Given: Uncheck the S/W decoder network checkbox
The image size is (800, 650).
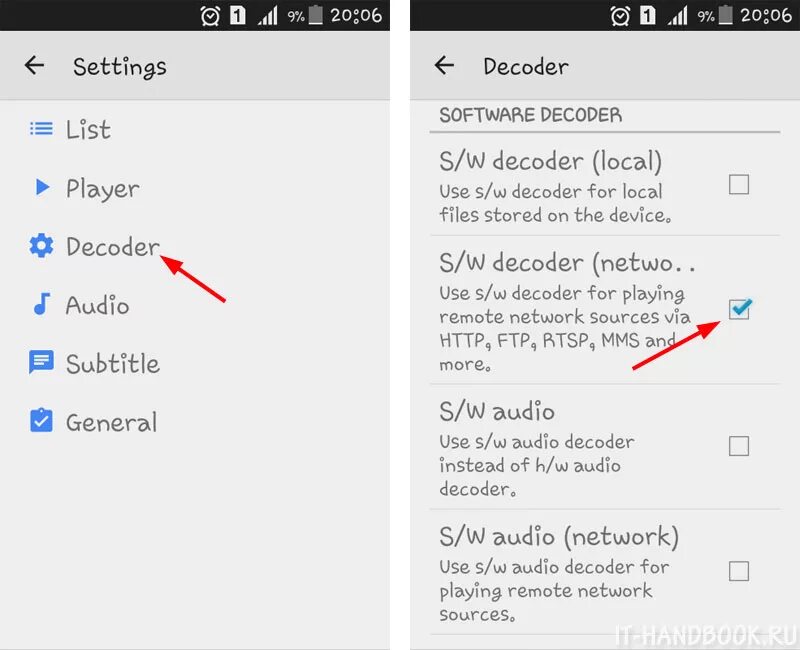Looking at the screenshot, I should pyautogui.click(x=739, y=309).
